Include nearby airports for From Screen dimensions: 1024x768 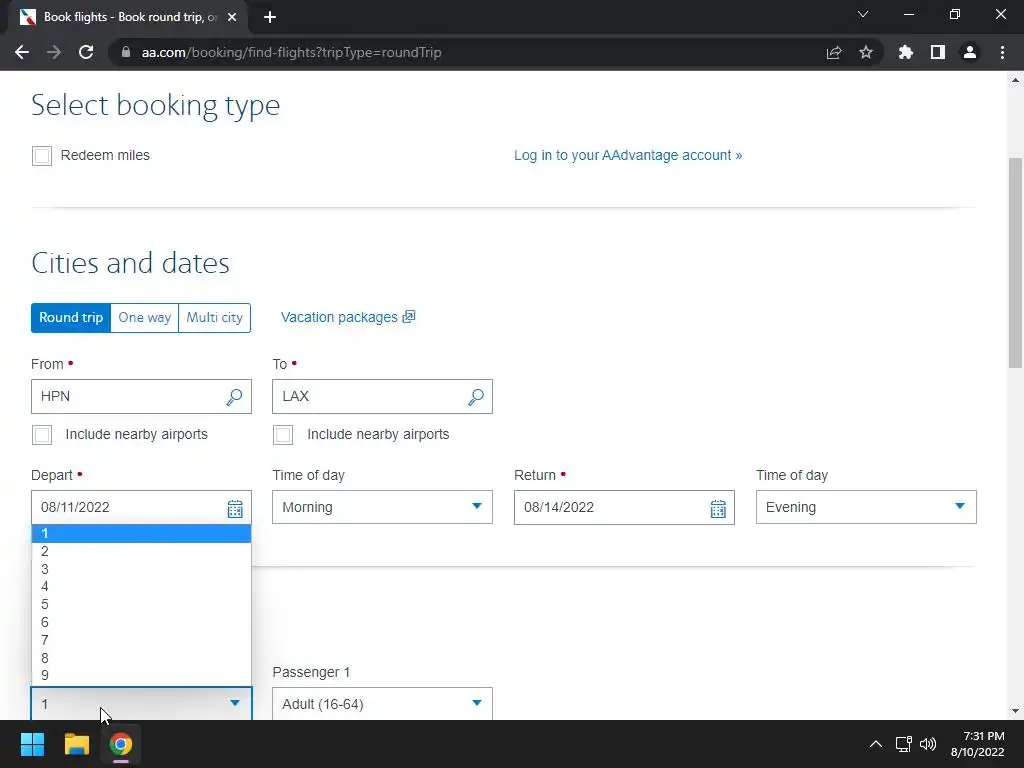[42, 435]
